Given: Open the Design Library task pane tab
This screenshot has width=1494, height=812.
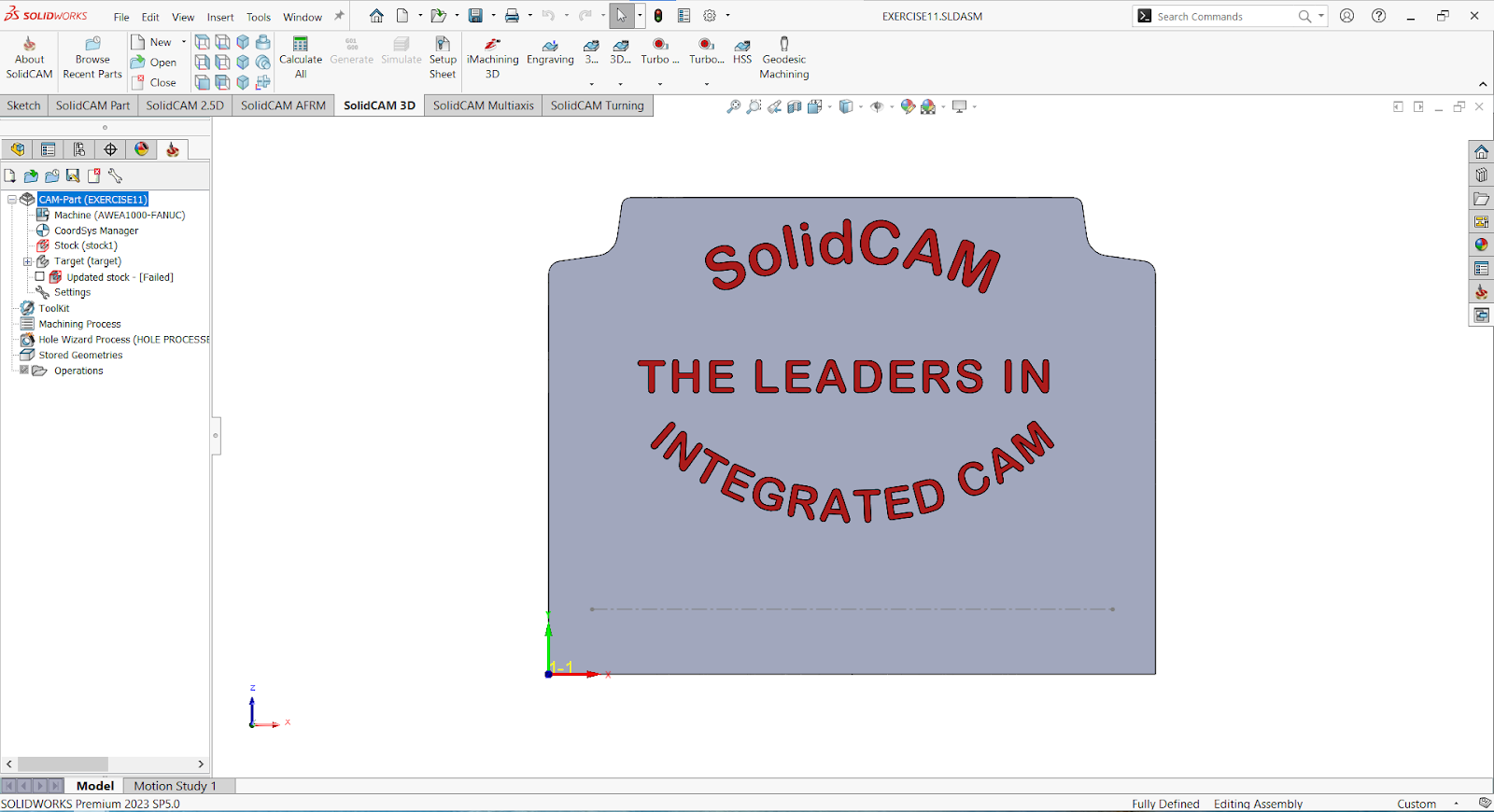Looking at the screenshot, I should (x=1482, y=175).
